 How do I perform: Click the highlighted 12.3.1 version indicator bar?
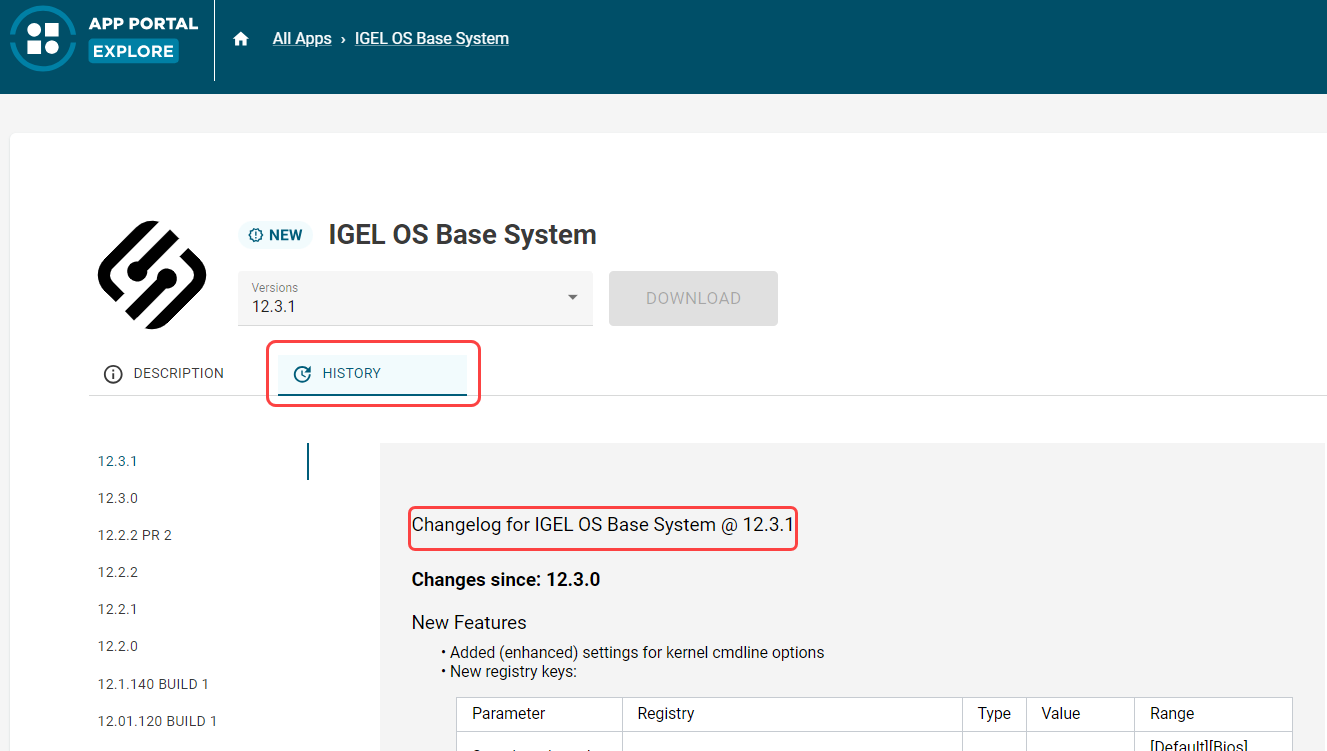click(308, 461)
